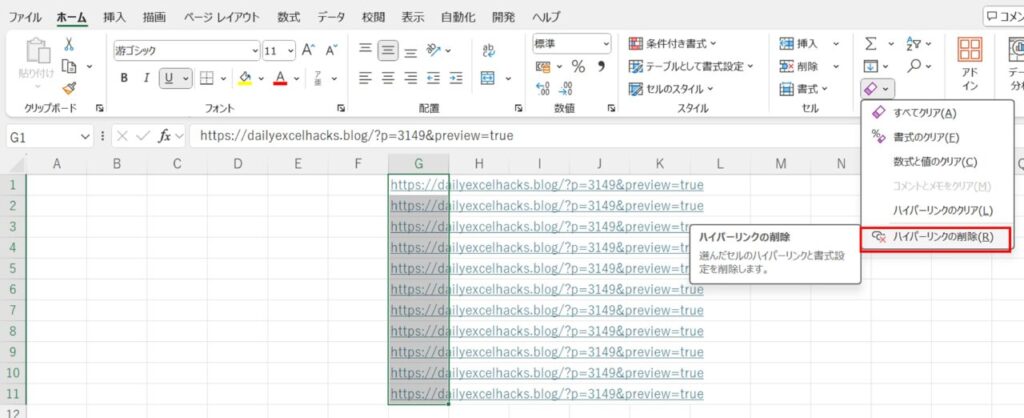Toggle bold formatting
Viewport: 1024px width, 418px height.
tap(124, 78)
